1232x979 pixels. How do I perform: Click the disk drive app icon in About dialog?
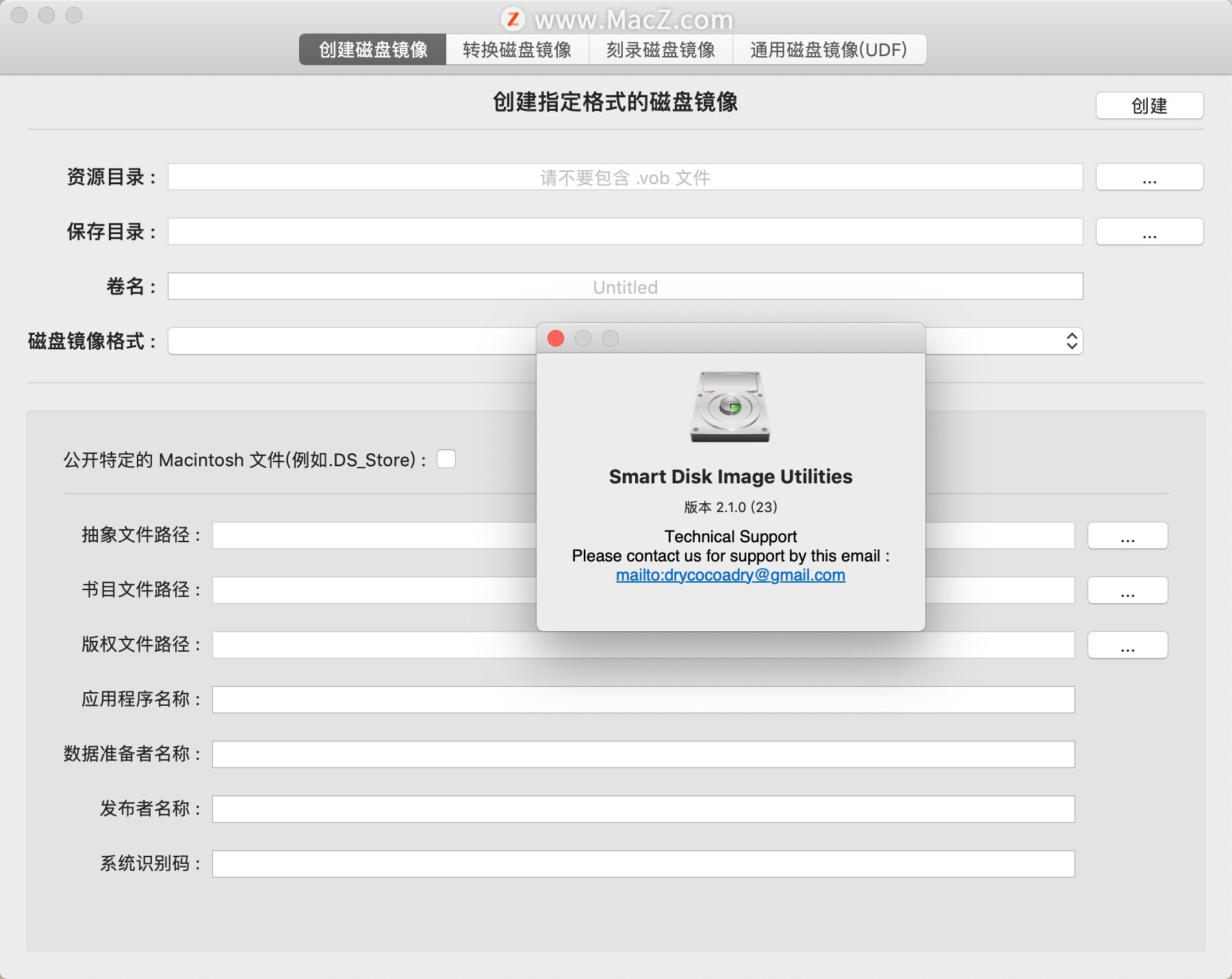(x=730, y=407)
